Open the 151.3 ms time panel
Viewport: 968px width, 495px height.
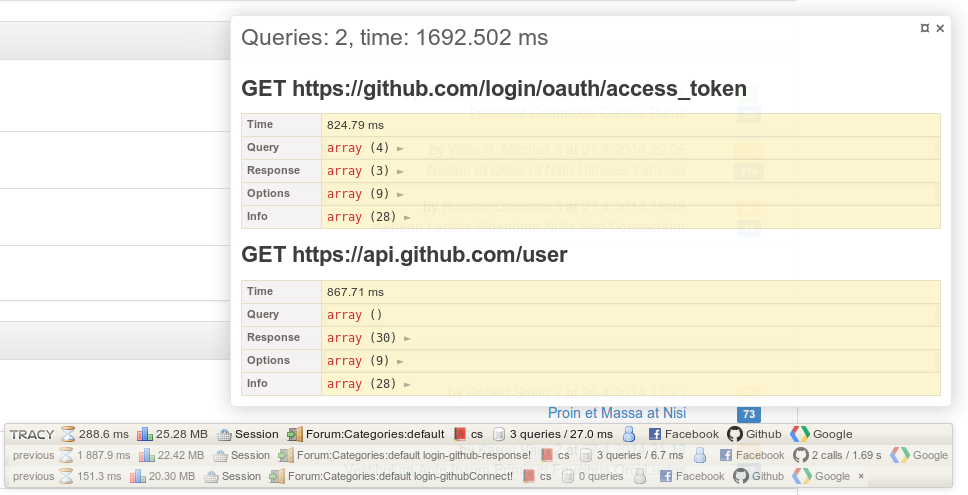pos(90,476)
